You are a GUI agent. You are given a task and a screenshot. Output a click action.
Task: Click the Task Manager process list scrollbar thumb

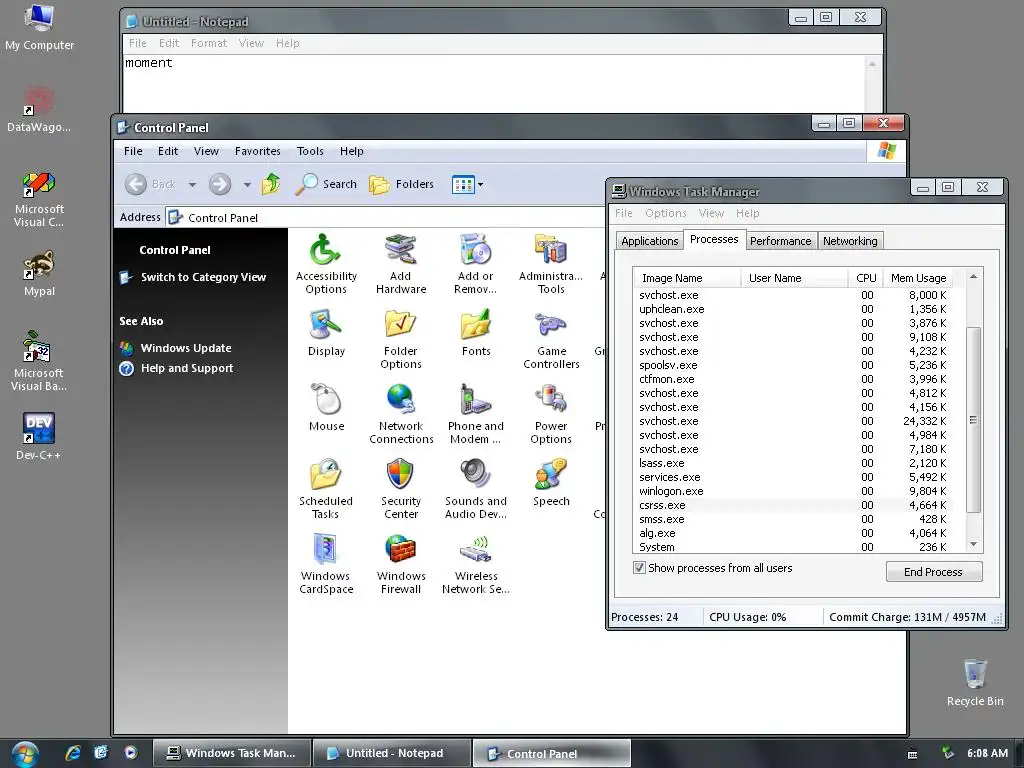(x=973, y=420)
